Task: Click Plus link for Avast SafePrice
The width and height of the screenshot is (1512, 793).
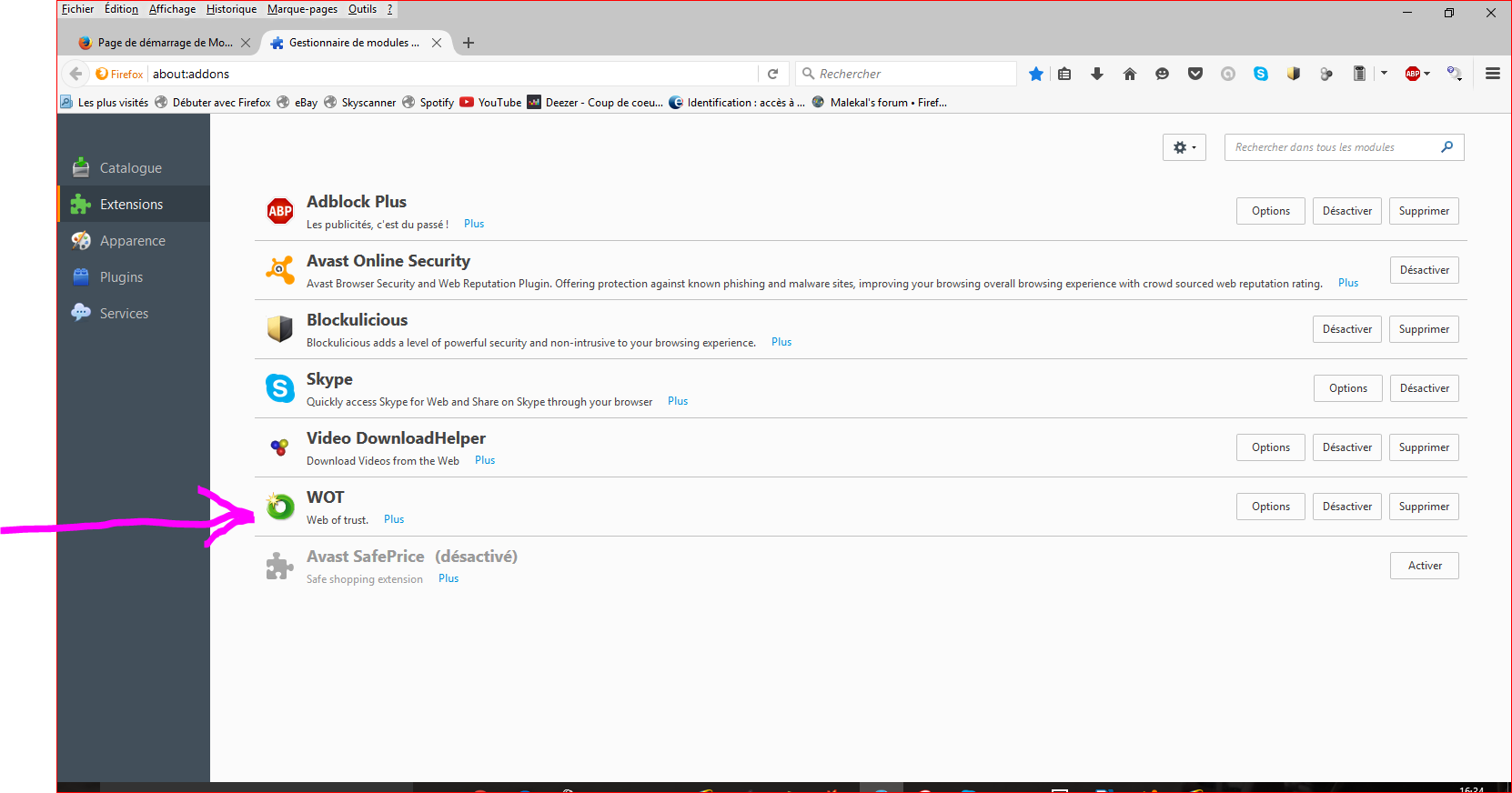Action: tap(449, 578)
